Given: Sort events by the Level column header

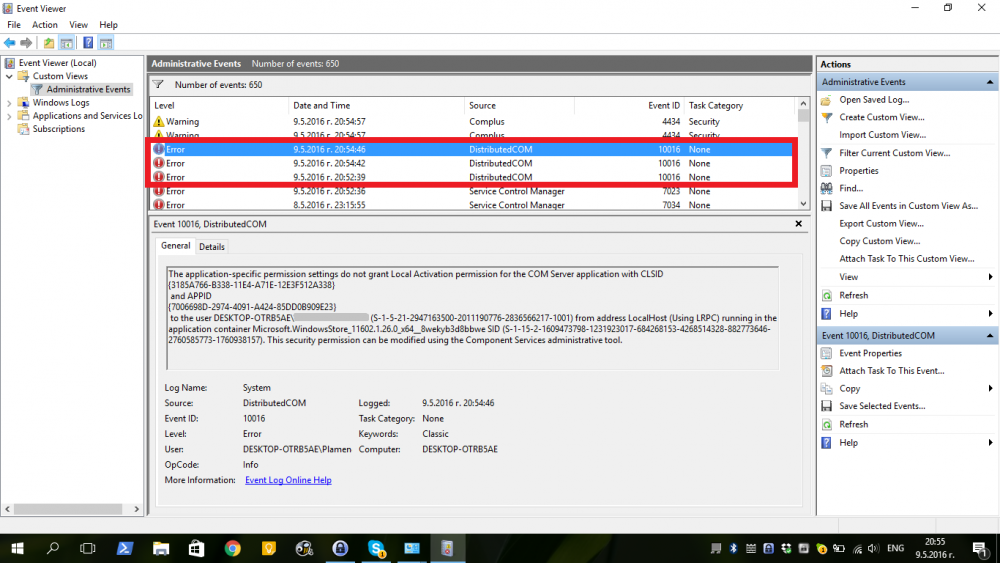Looking at the screenshot, I should click(219, 106).
